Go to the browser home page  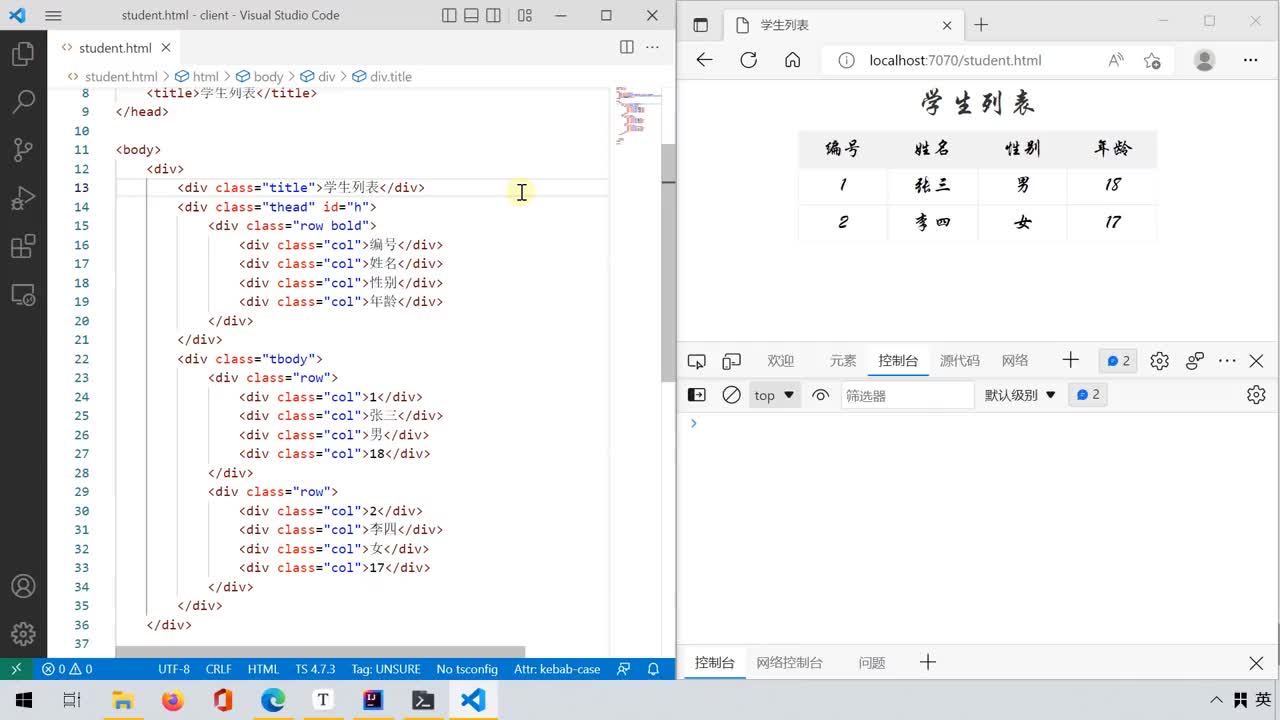pos(792,60)
